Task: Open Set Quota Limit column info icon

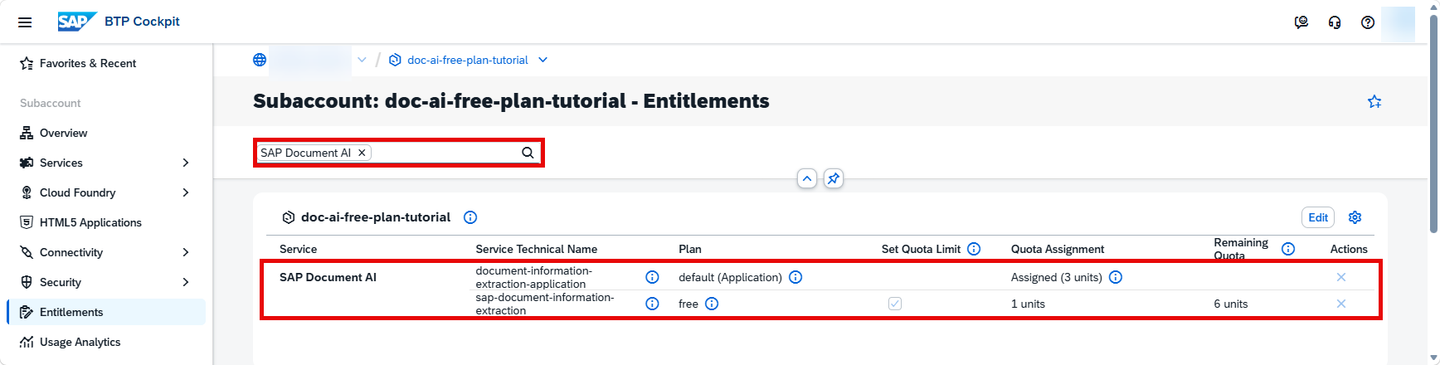Action: (x=973, y=249)
